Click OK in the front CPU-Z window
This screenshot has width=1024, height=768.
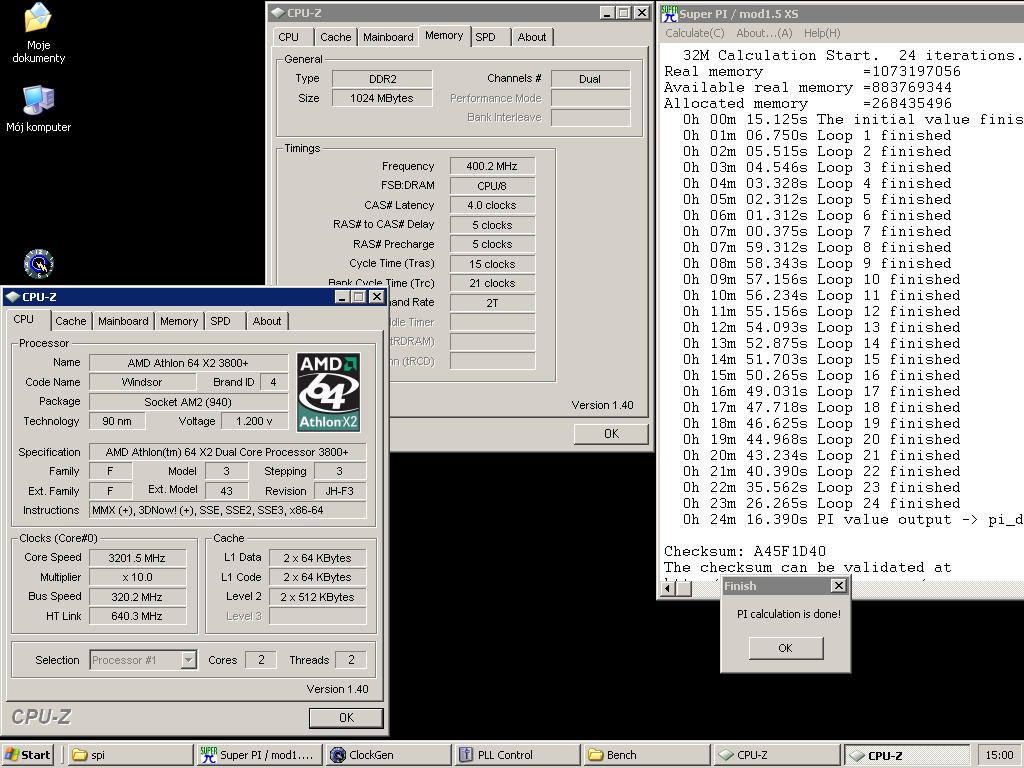click(x=346, y=718)
